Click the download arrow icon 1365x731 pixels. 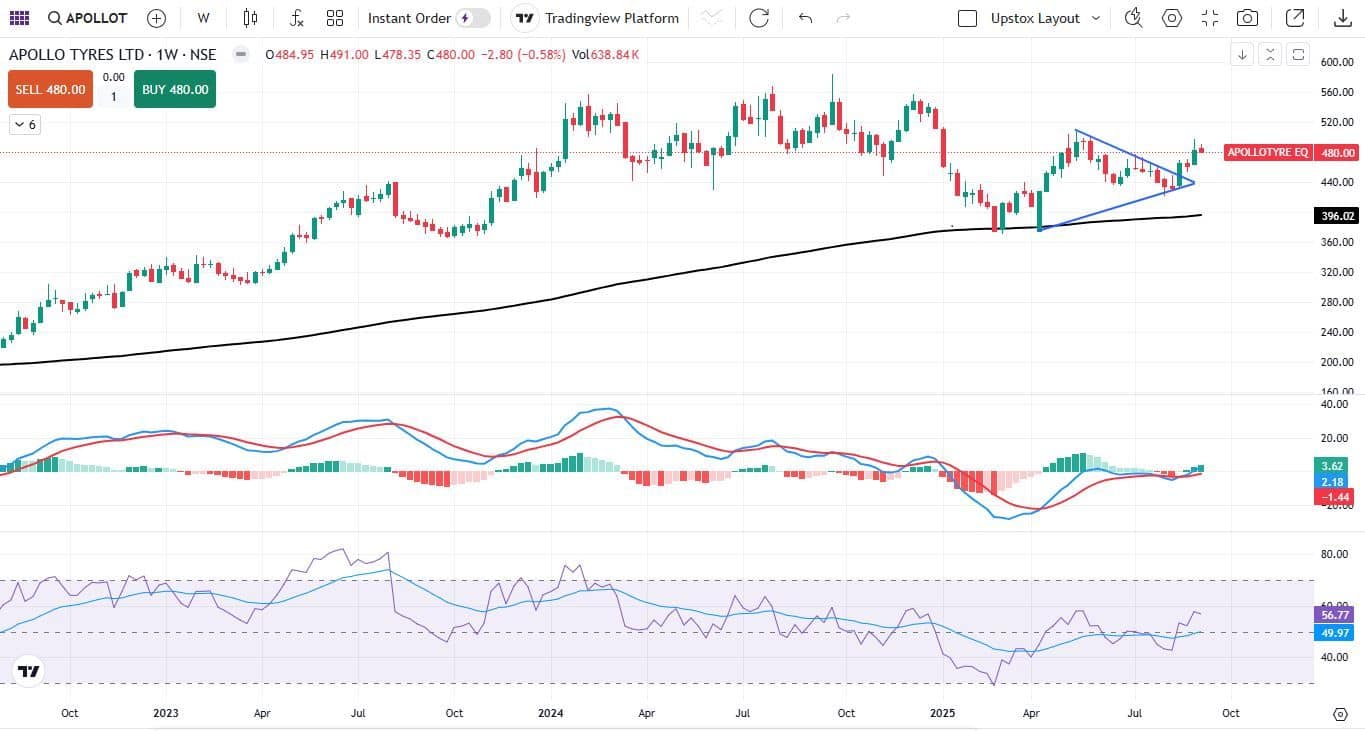(x=1342, y=18)
